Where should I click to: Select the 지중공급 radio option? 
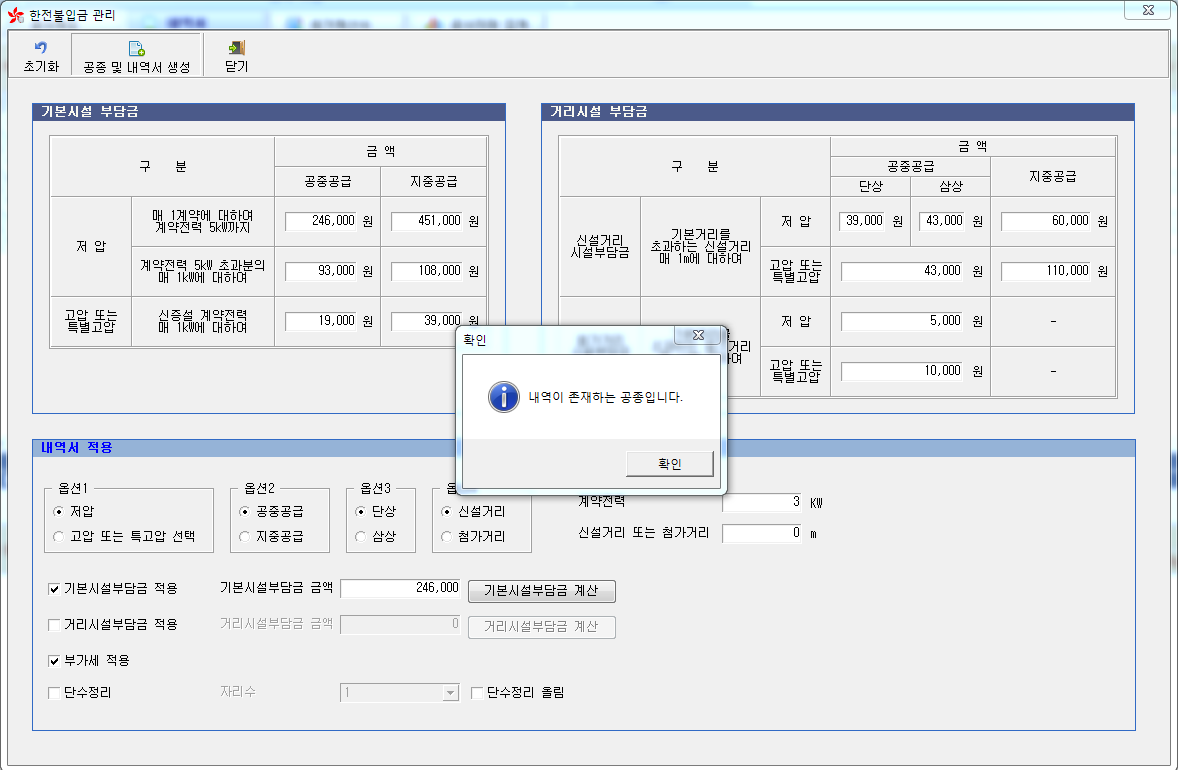click(x=245, y=536)
